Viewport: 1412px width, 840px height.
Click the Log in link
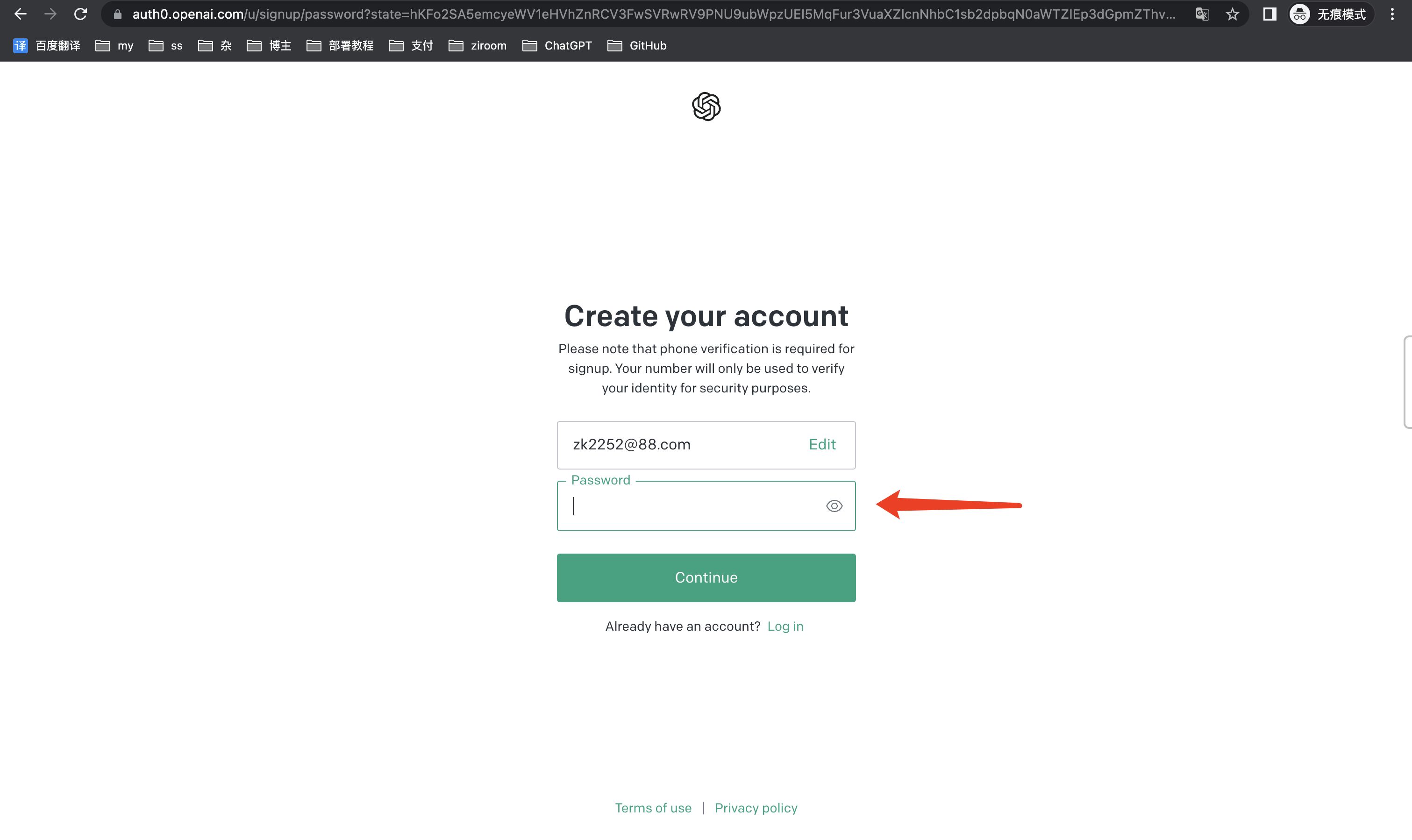point(785,626)
